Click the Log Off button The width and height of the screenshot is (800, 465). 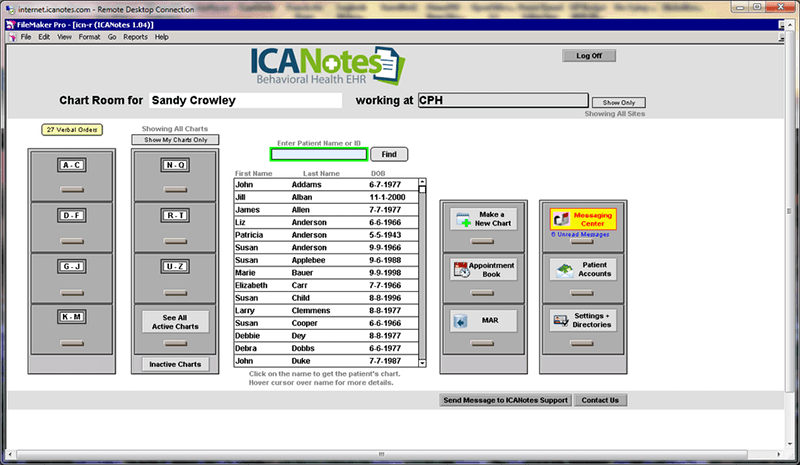(589, 56)
